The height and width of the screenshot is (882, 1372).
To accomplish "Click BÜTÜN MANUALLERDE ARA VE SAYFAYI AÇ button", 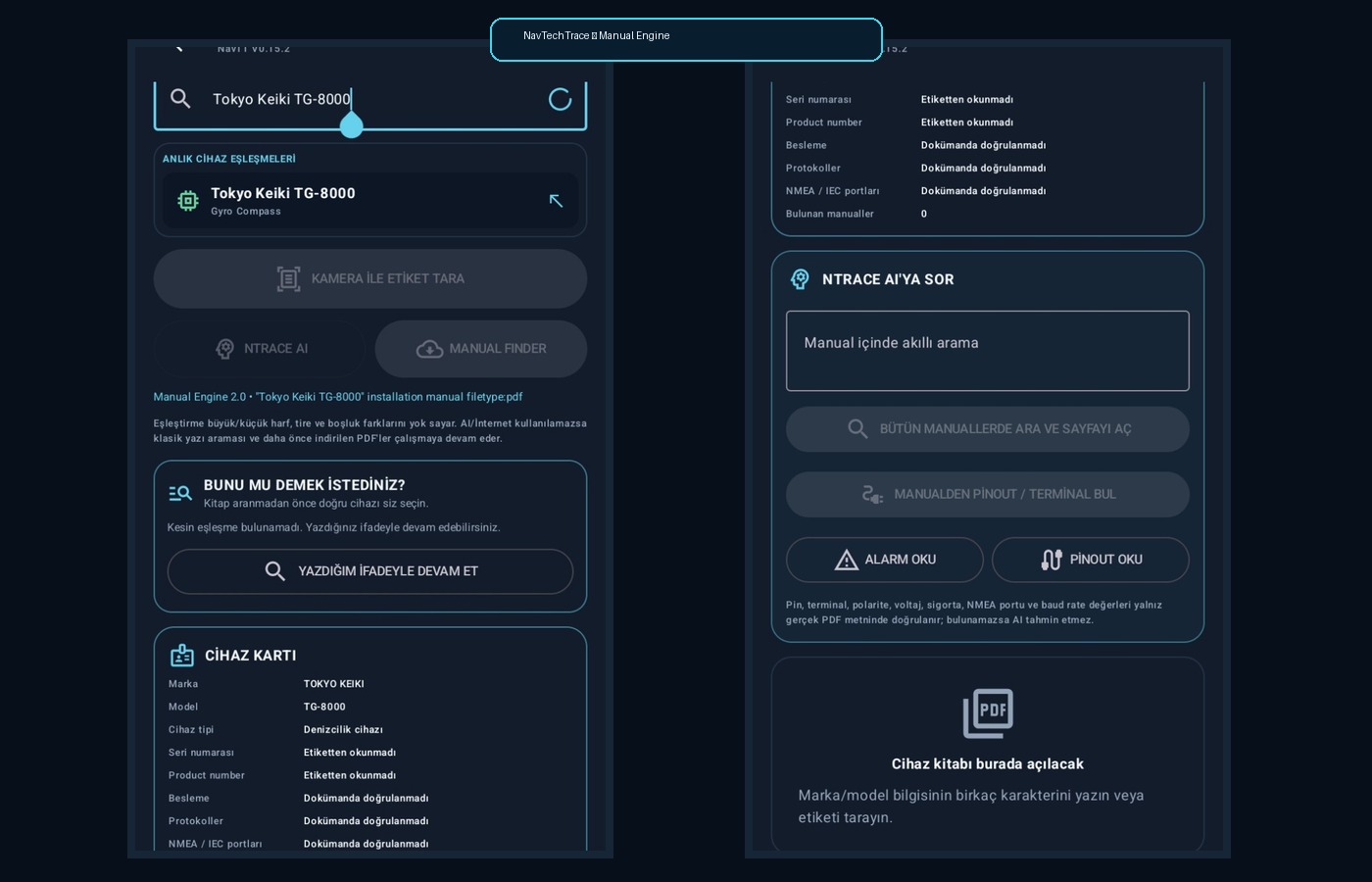I will 988,429.
